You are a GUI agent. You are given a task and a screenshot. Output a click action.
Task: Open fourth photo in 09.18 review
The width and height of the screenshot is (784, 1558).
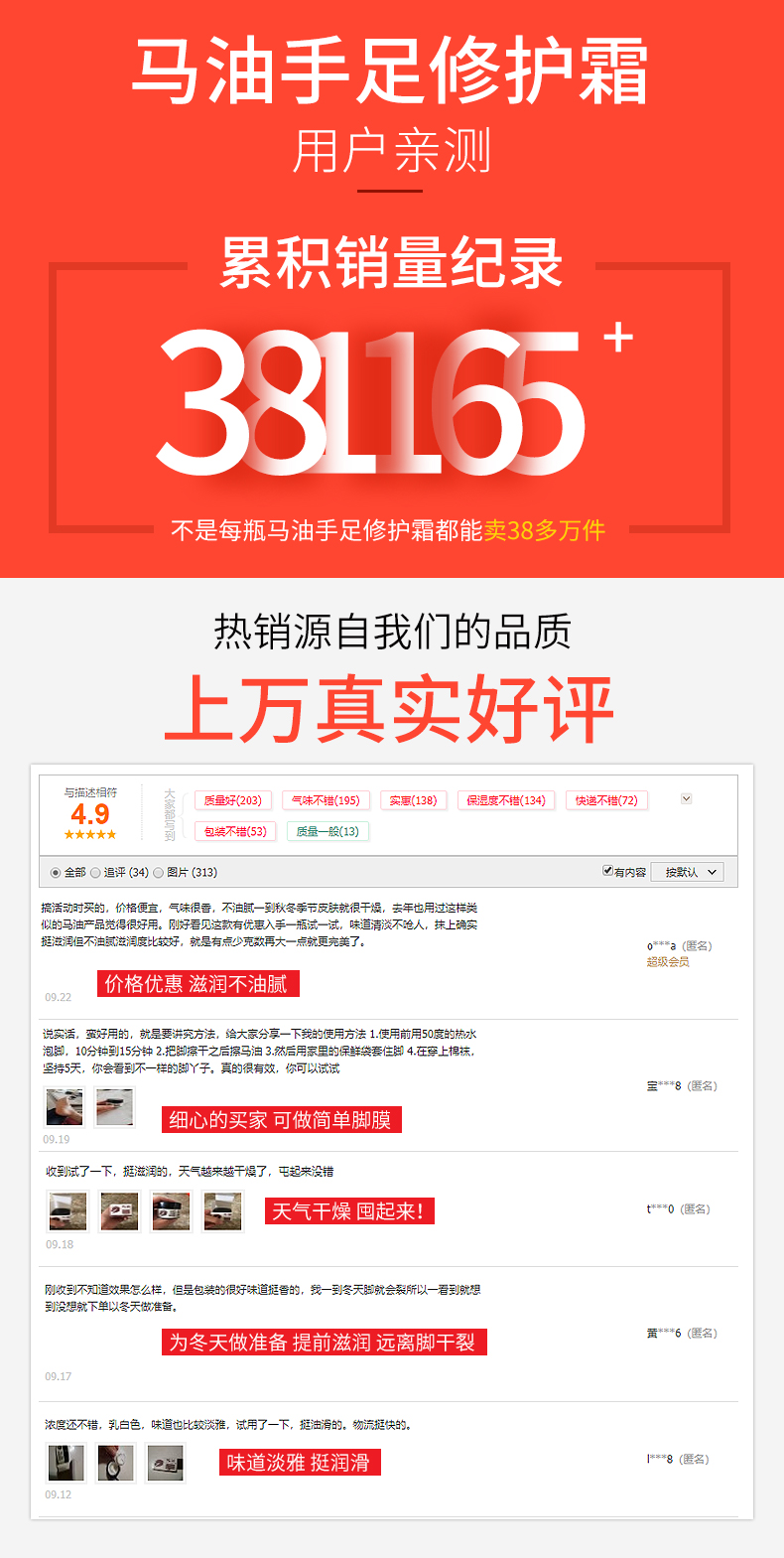(x=222, y=1211)
